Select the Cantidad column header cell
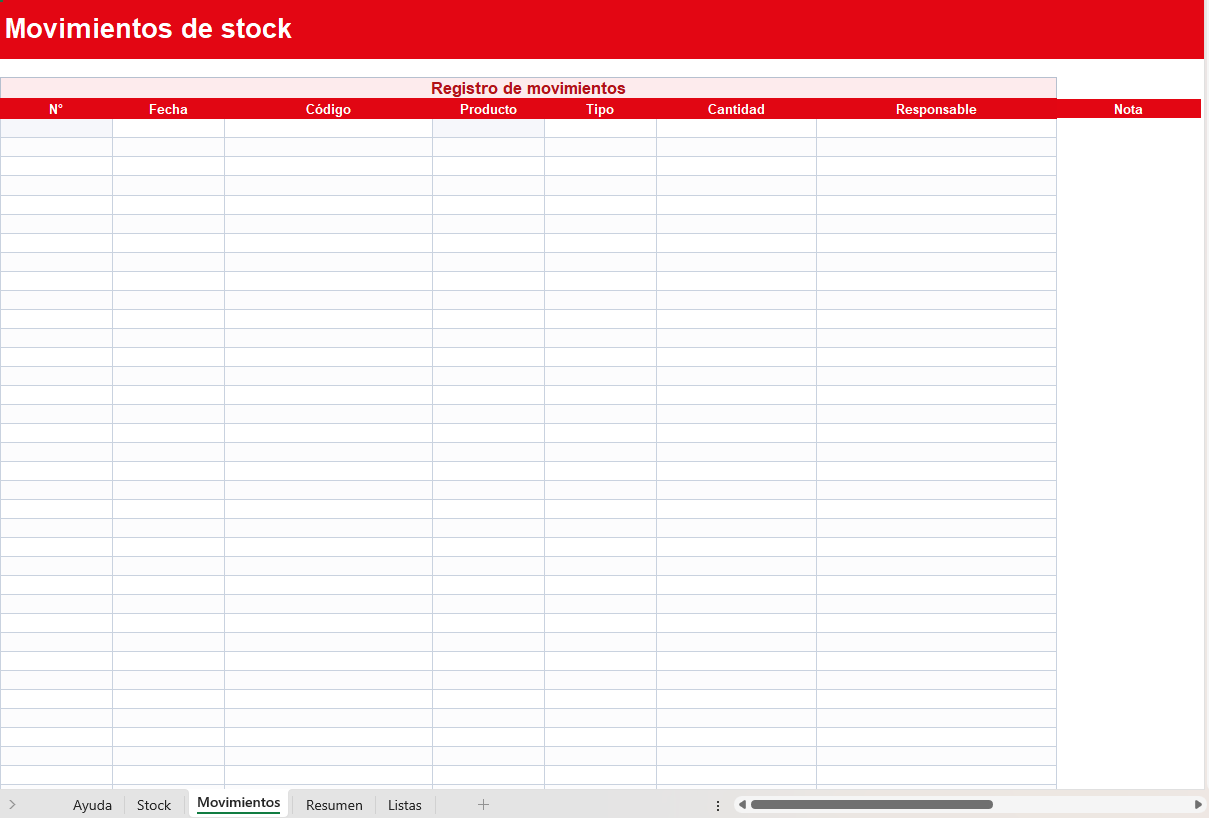The height and width of the screenshot is (818, 1209). [736, 109]
